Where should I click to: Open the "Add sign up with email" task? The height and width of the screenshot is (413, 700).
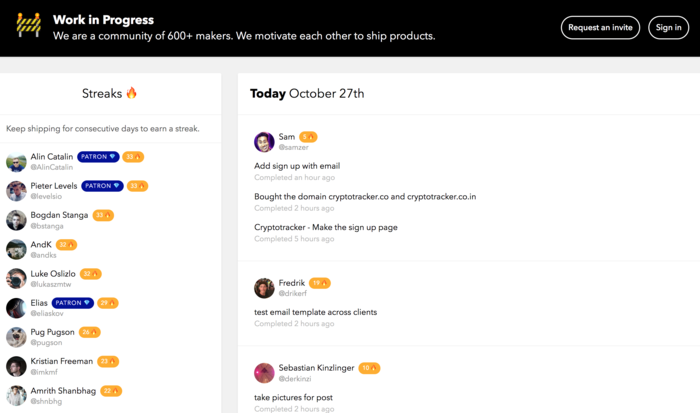click(297, 166)
